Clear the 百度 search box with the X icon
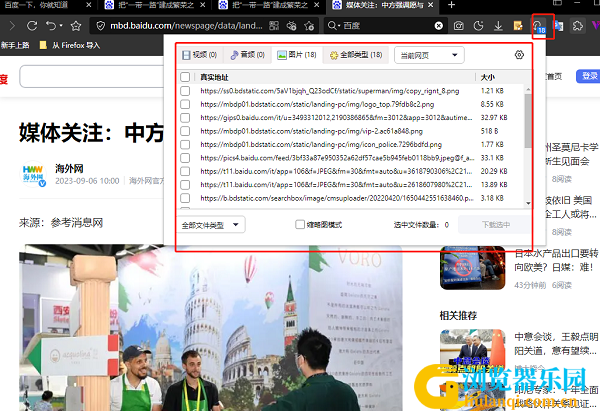The image size is (600, 411). tap(439, 26)
